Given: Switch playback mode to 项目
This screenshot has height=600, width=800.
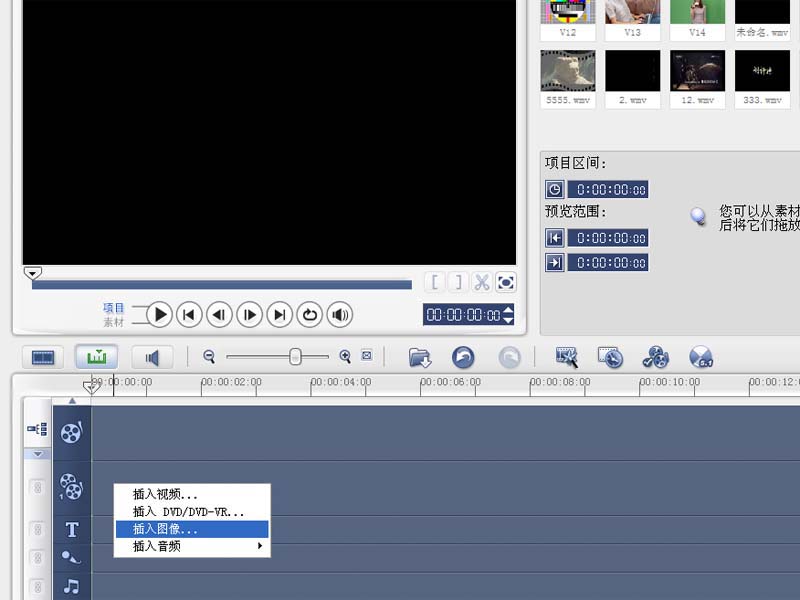Looking at the screenshot, I should pos(113,308).
